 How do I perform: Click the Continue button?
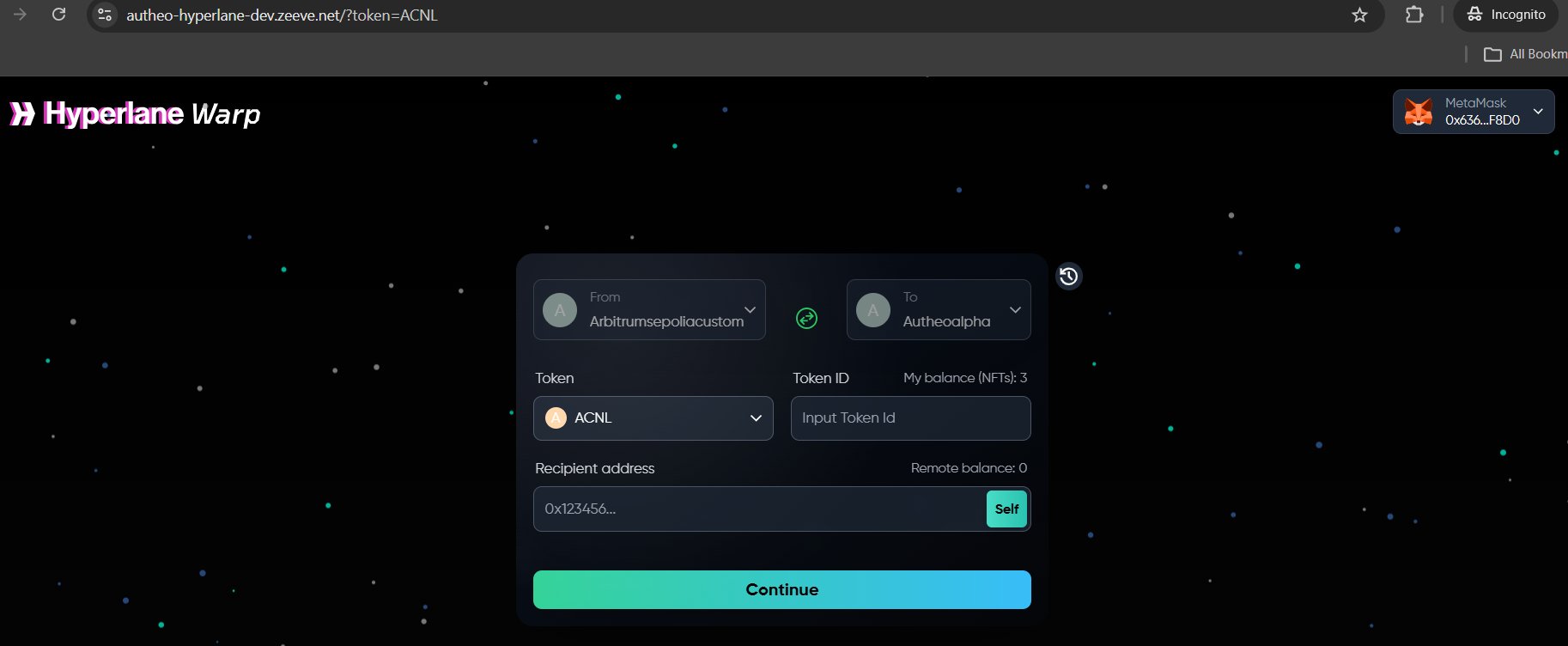(x=782, y=589)
